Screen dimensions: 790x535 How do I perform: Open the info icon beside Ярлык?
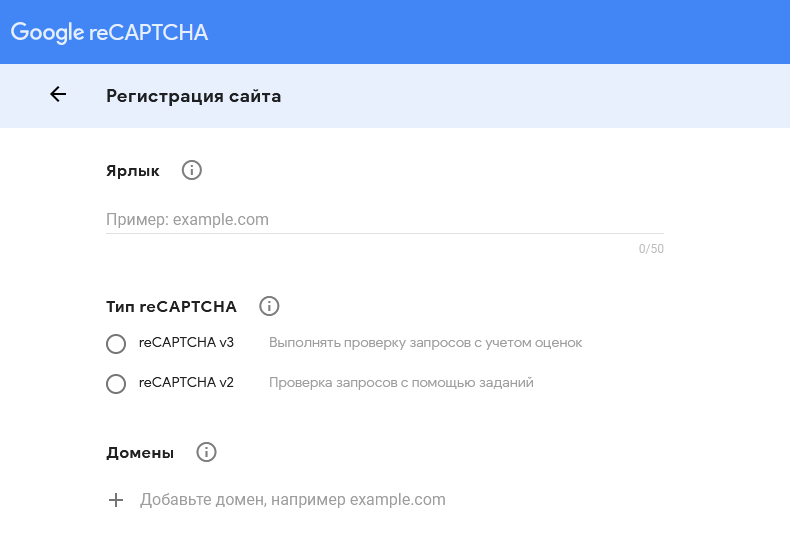click(191, 170)
